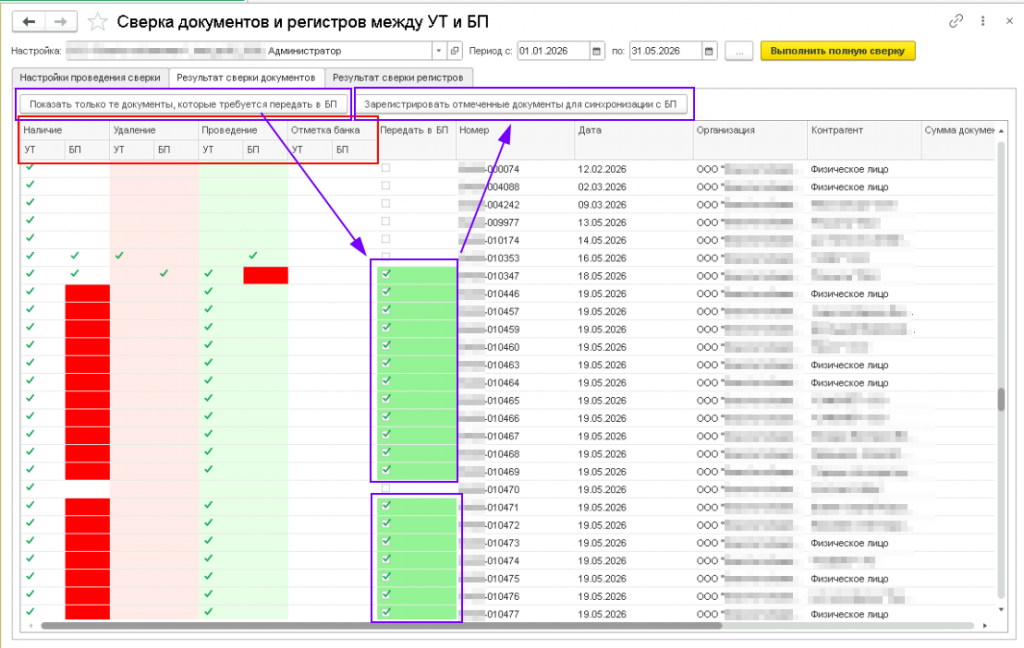Go back with the left arrow button

29,22
